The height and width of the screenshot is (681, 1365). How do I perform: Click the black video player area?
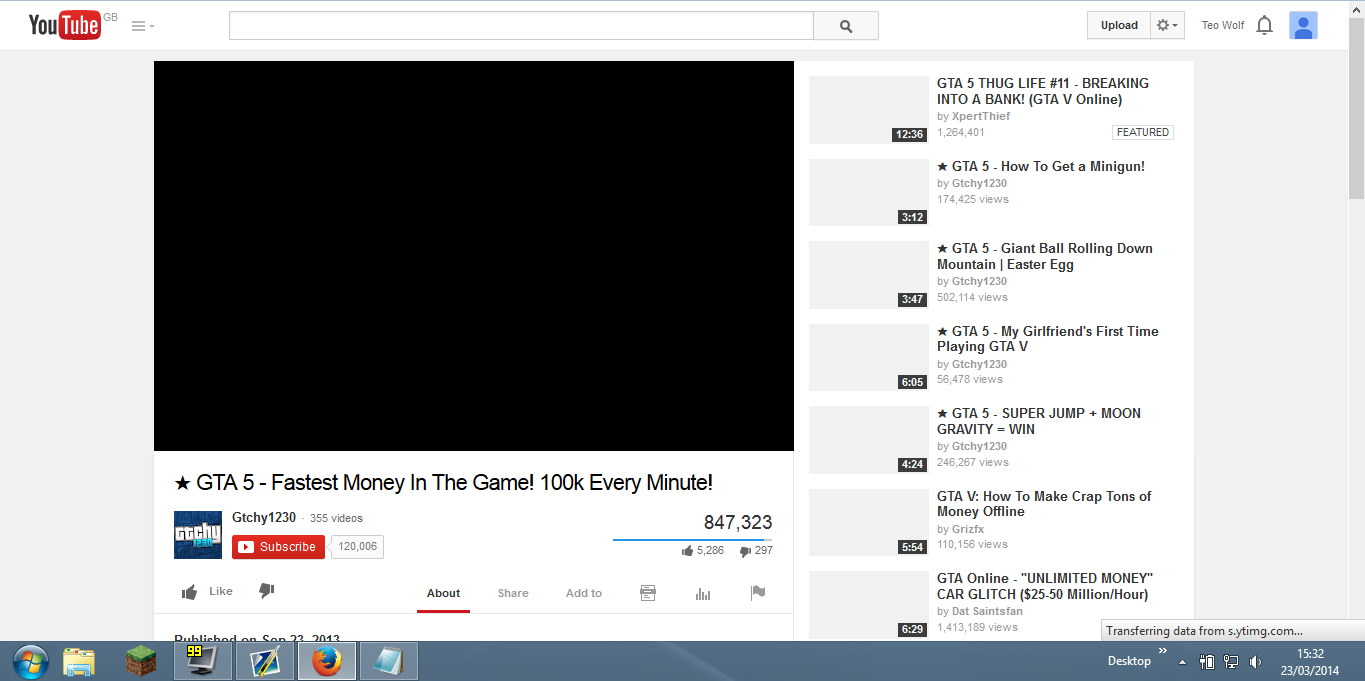coord(473,256)
